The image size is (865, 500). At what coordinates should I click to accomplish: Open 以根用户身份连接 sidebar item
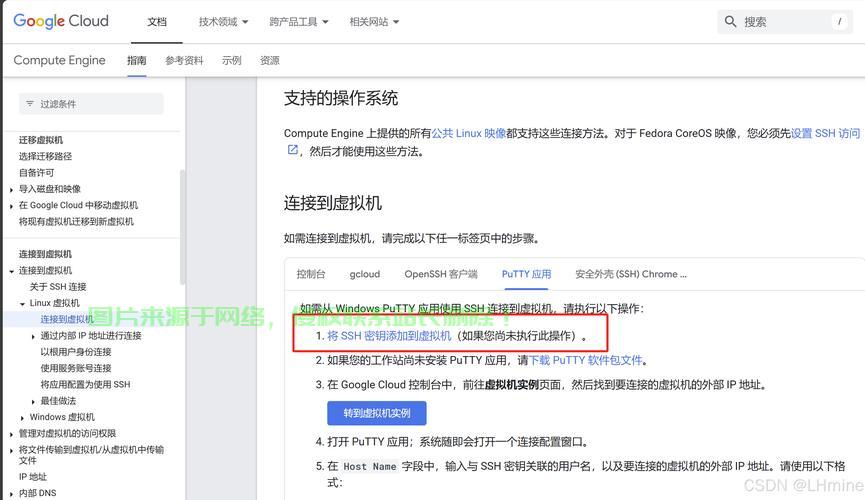tap(76, 352)
